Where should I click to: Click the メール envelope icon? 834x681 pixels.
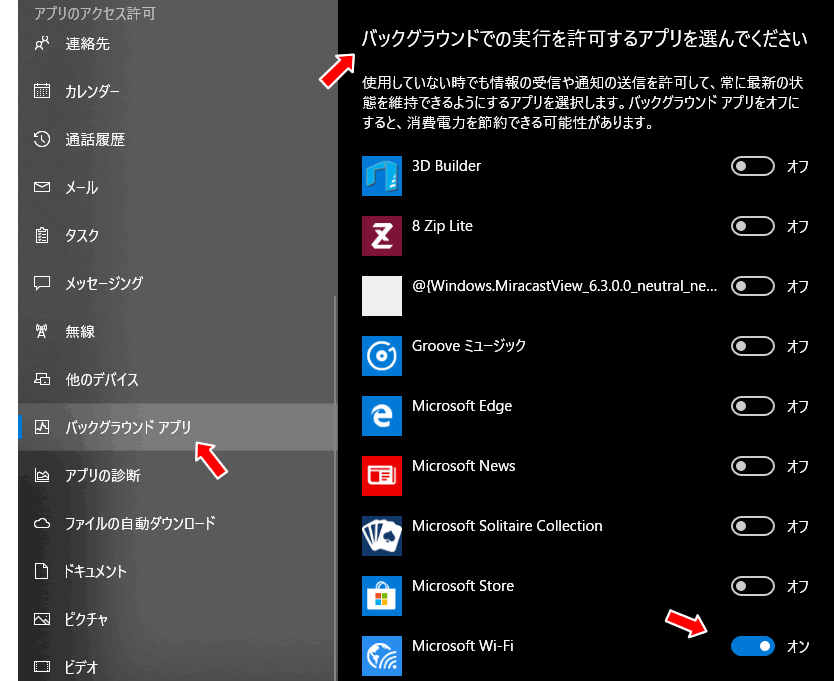coord(41,187)
